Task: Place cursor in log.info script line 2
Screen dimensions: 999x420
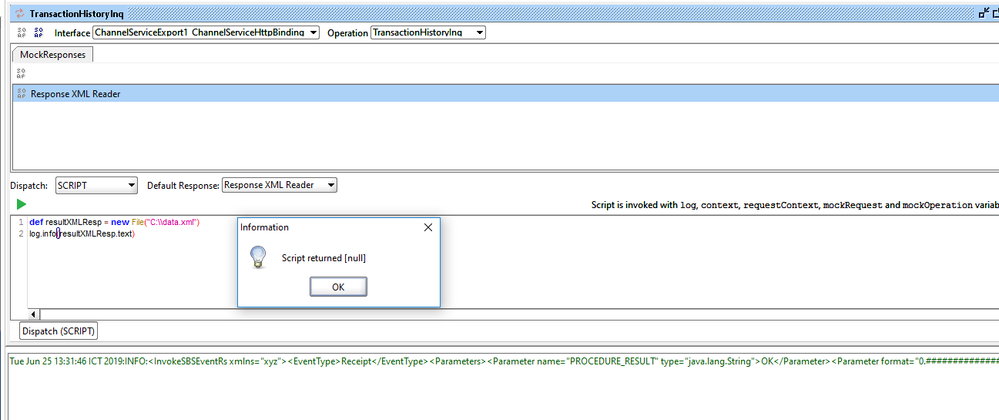Action: [82, 234]
